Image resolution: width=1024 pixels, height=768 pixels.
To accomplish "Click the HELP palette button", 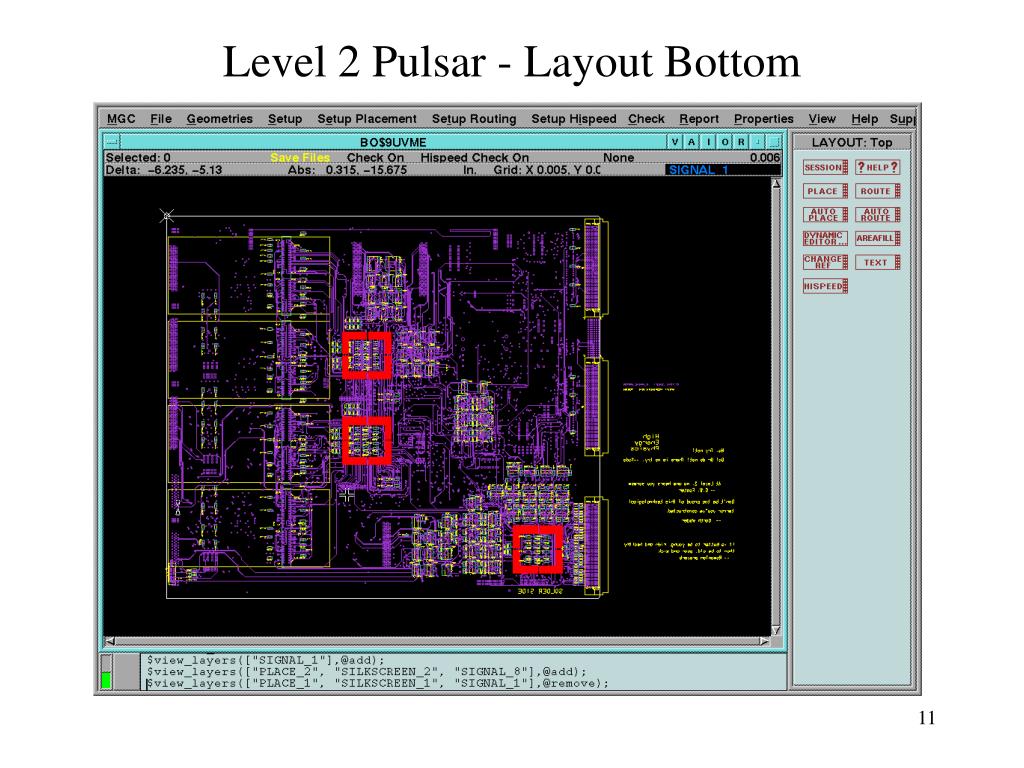I will [878, 167].
